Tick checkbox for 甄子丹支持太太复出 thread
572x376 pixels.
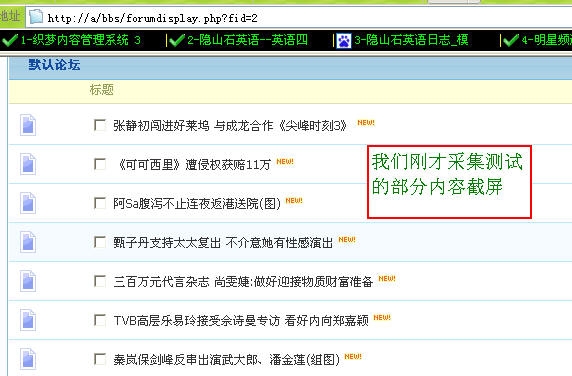pyautogui.click(x=100, y=242)
